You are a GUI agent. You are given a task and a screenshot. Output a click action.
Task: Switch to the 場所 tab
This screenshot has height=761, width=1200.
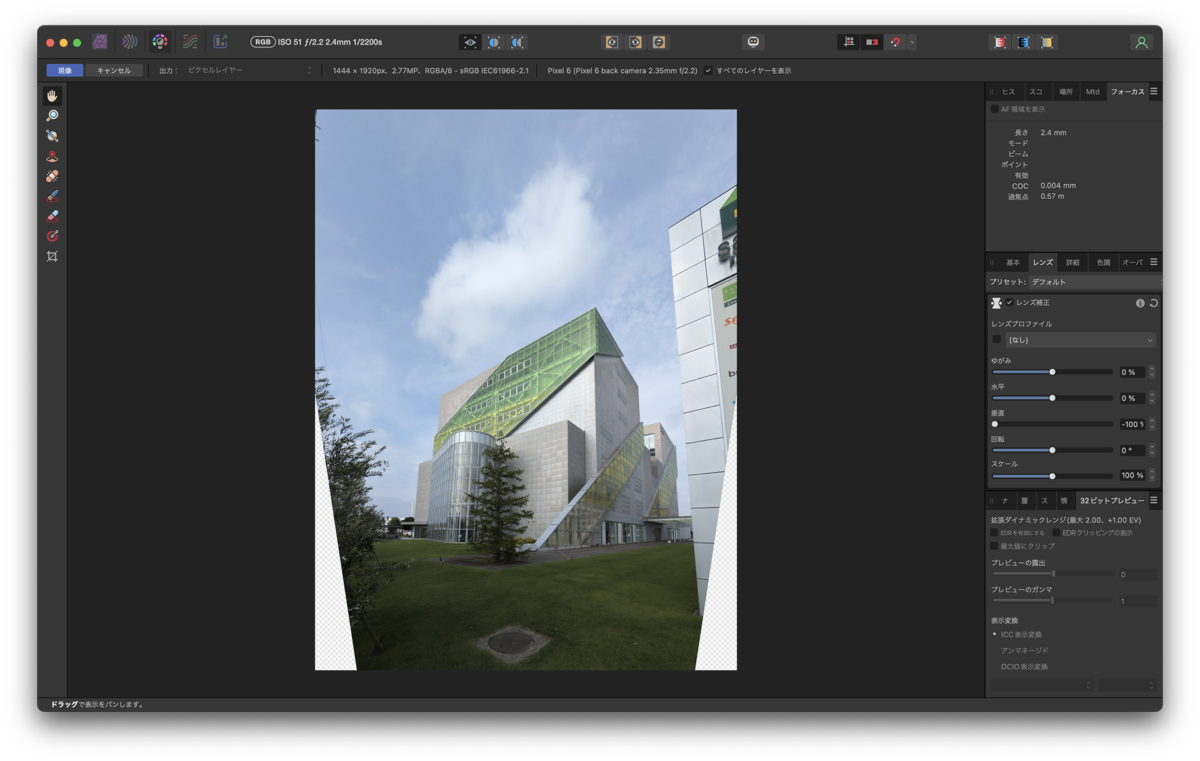(x=1065, y=91)
